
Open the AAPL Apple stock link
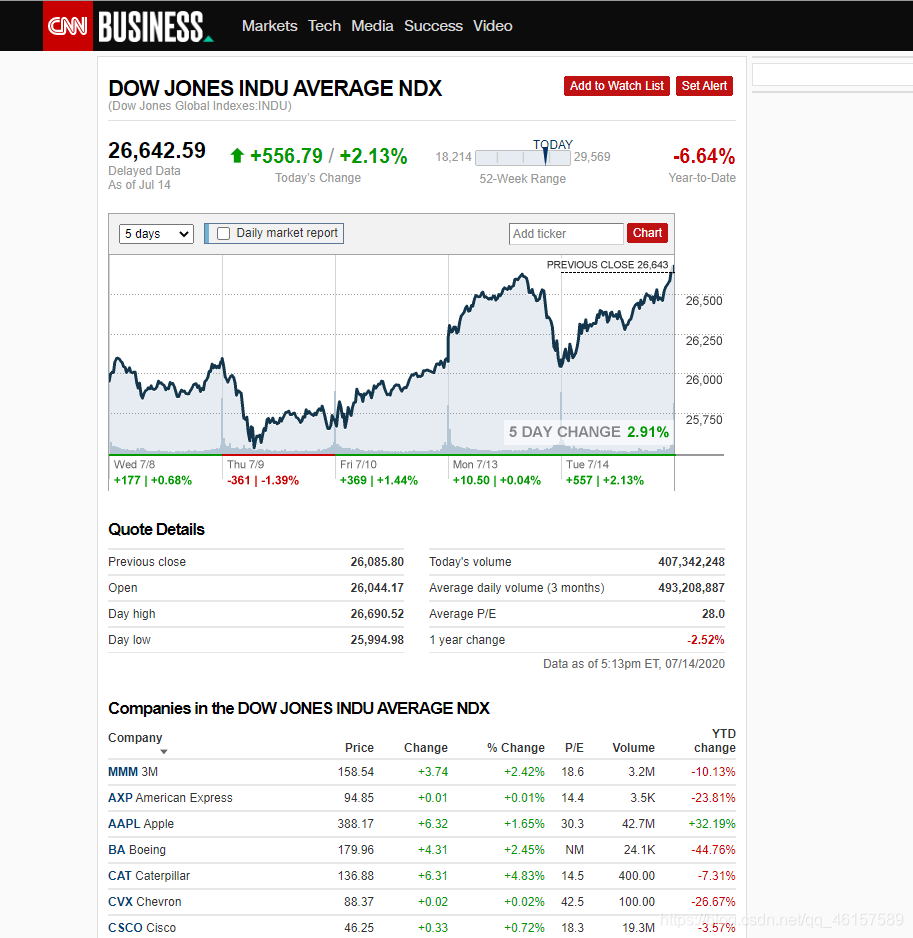coord(141,824)
